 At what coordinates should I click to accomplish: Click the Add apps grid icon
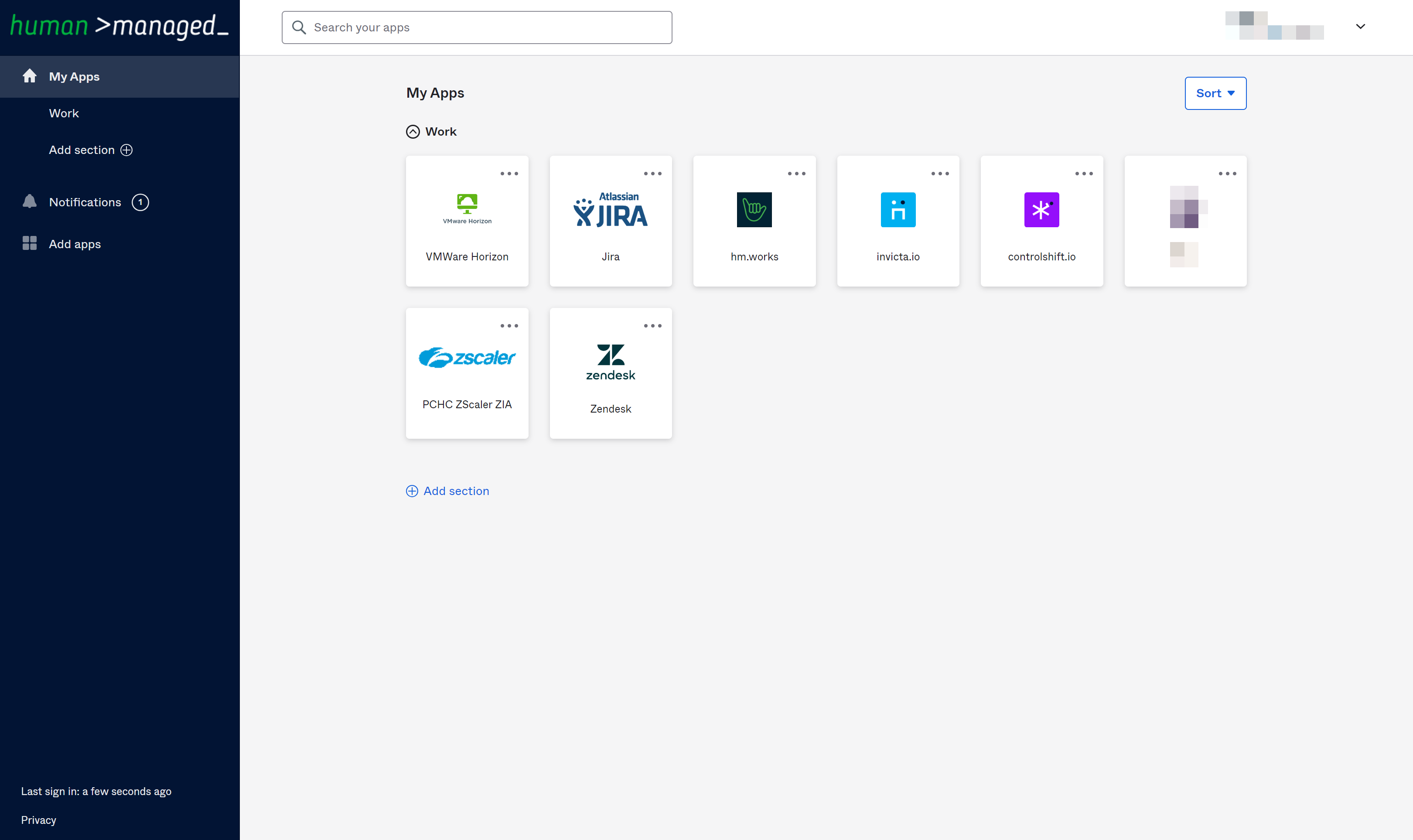coord(29,243)
